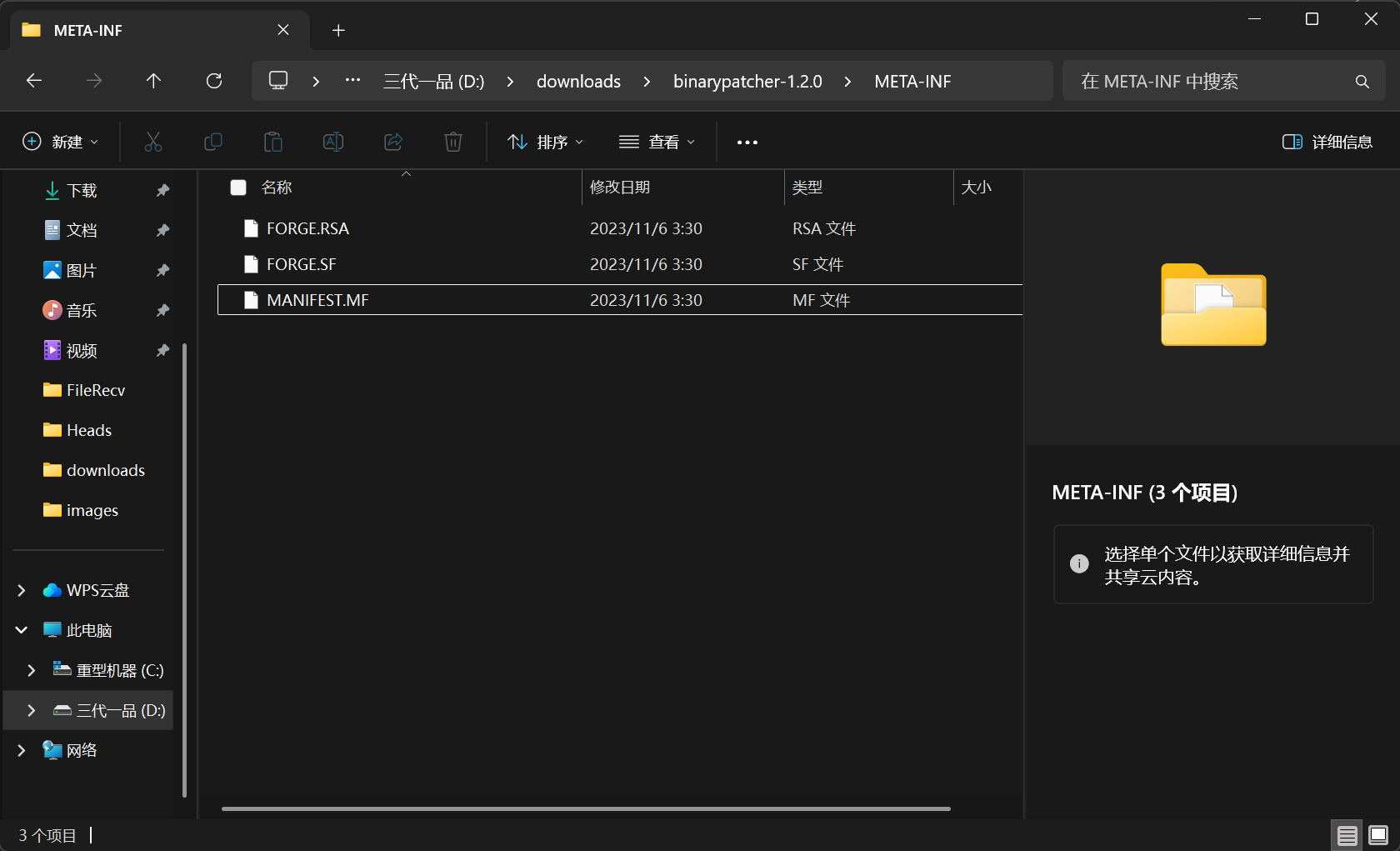This screenshot has width=1400, height=851.
Task: Close the META-INF tab
Action: click(283, 30)
